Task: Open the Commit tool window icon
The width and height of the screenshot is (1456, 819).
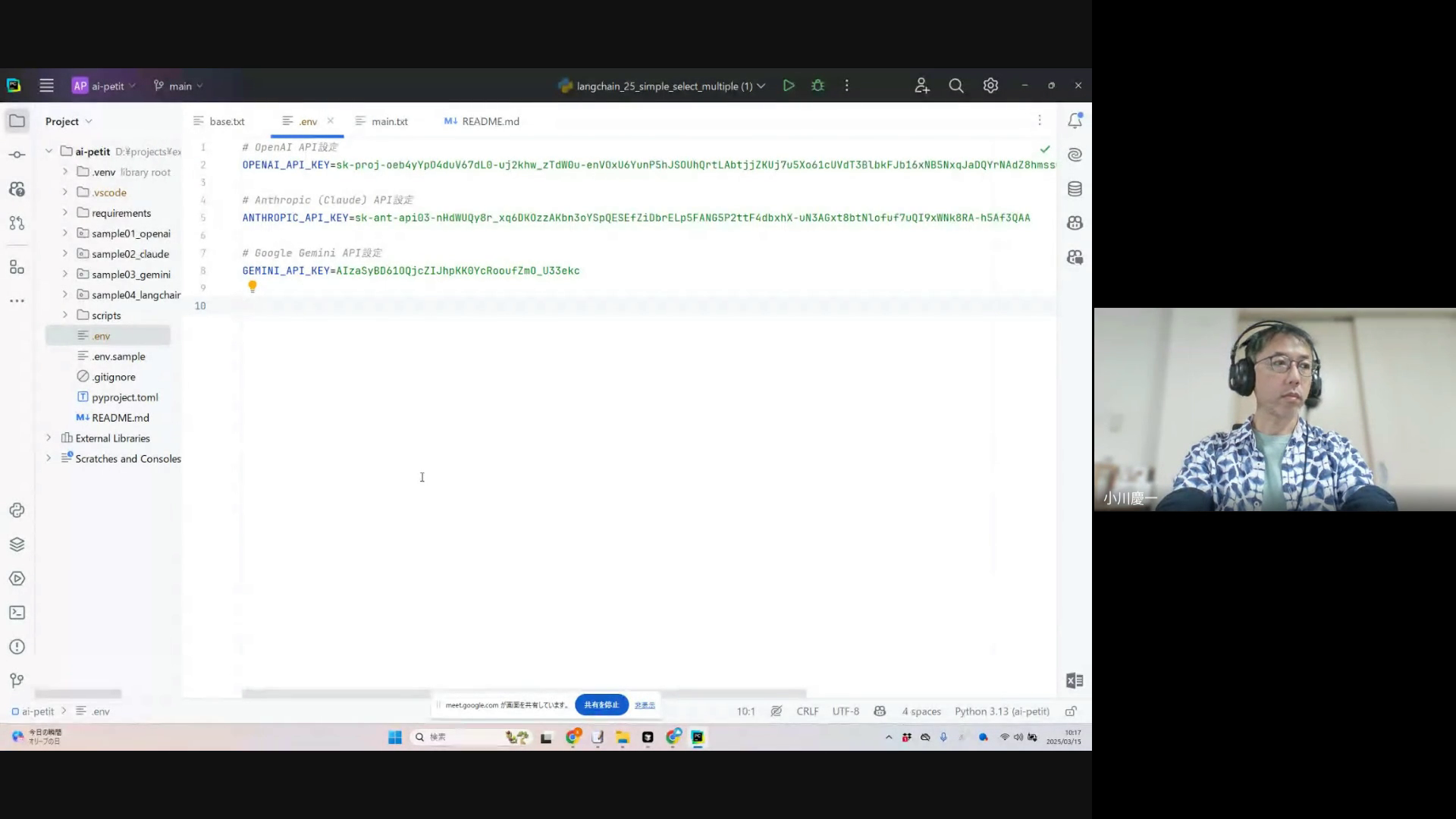Action: pyautogui.click(x=17, y=155)
